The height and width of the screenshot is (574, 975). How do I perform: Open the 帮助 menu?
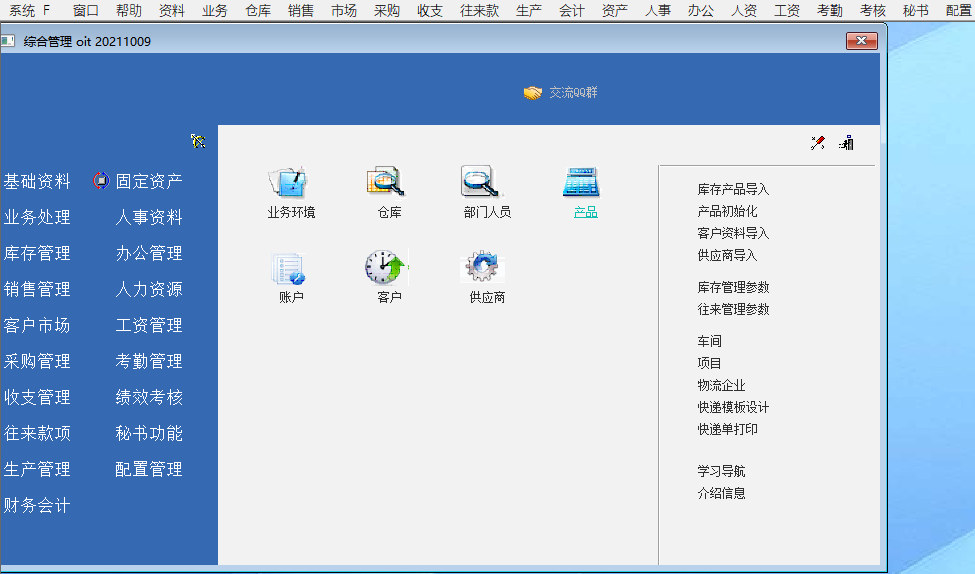(x=129, y=11)
